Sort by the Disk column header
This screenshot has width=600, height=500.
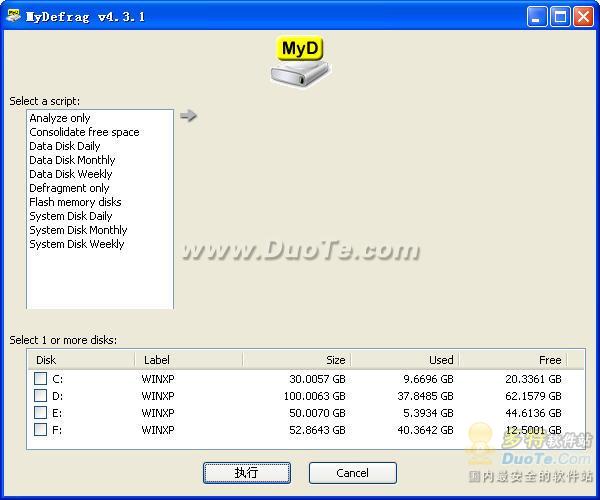82,360
